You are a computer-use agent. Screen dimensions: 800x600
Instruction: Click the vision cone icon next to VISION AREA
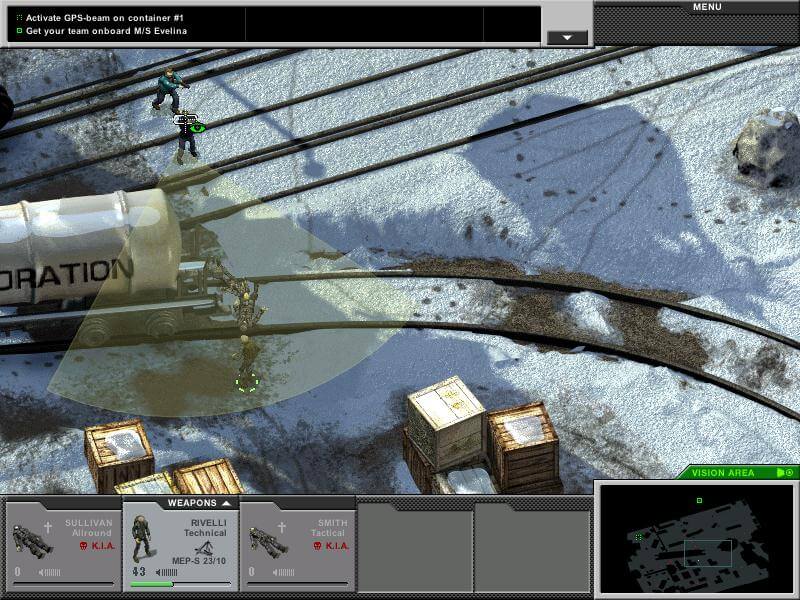(781, 472)
